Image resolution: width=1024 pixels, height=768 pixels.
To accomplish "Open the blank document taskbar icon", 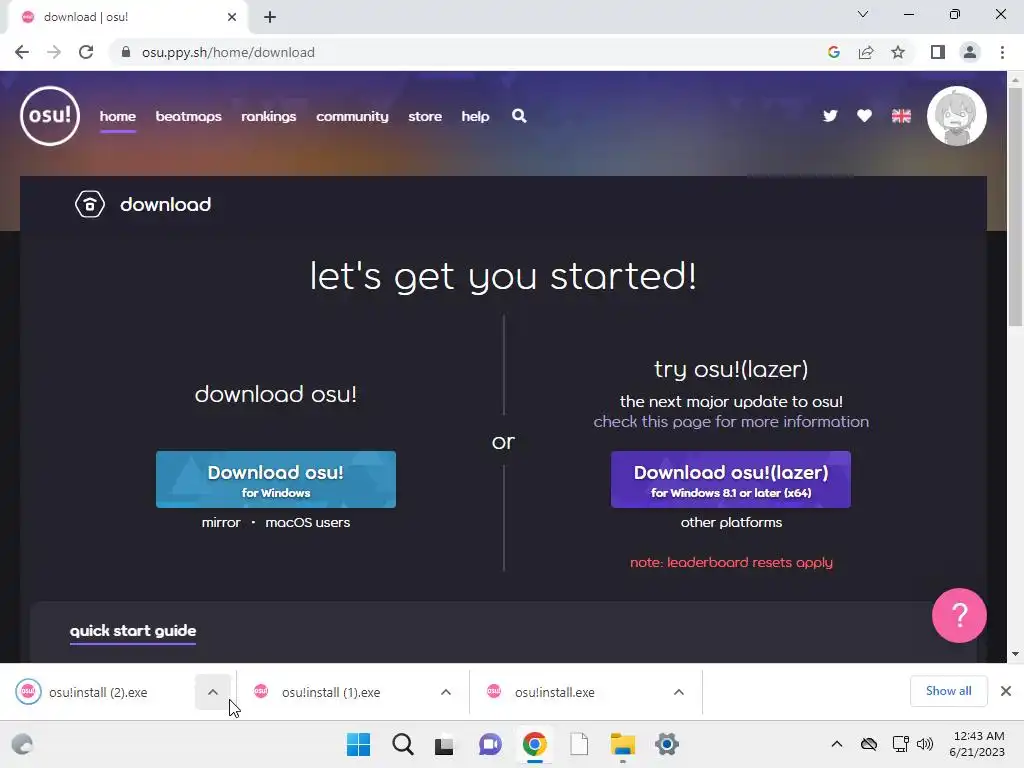I will click(x=579, y=744).
